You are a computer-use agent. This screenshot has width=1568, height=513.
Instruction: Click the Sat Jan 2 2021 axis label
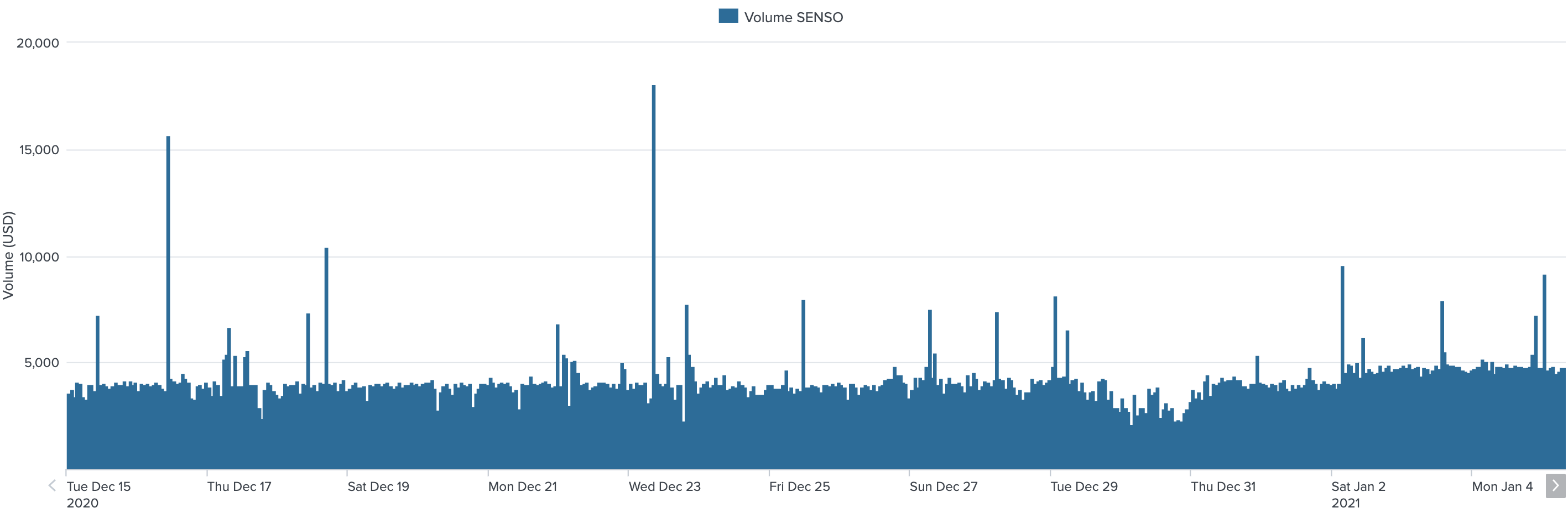pos(1358,494)
